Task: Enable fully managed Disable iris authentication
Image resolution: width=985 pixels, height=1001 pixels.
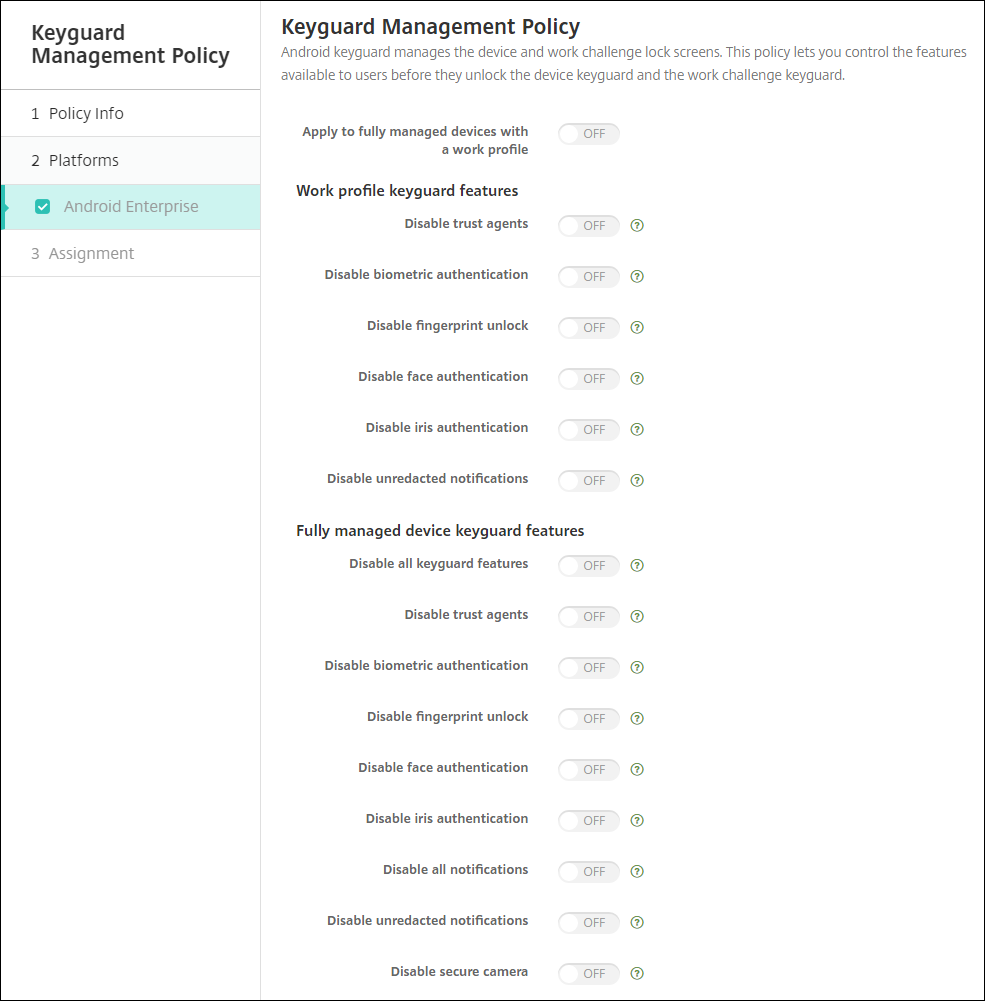Action: pos(589,820)
